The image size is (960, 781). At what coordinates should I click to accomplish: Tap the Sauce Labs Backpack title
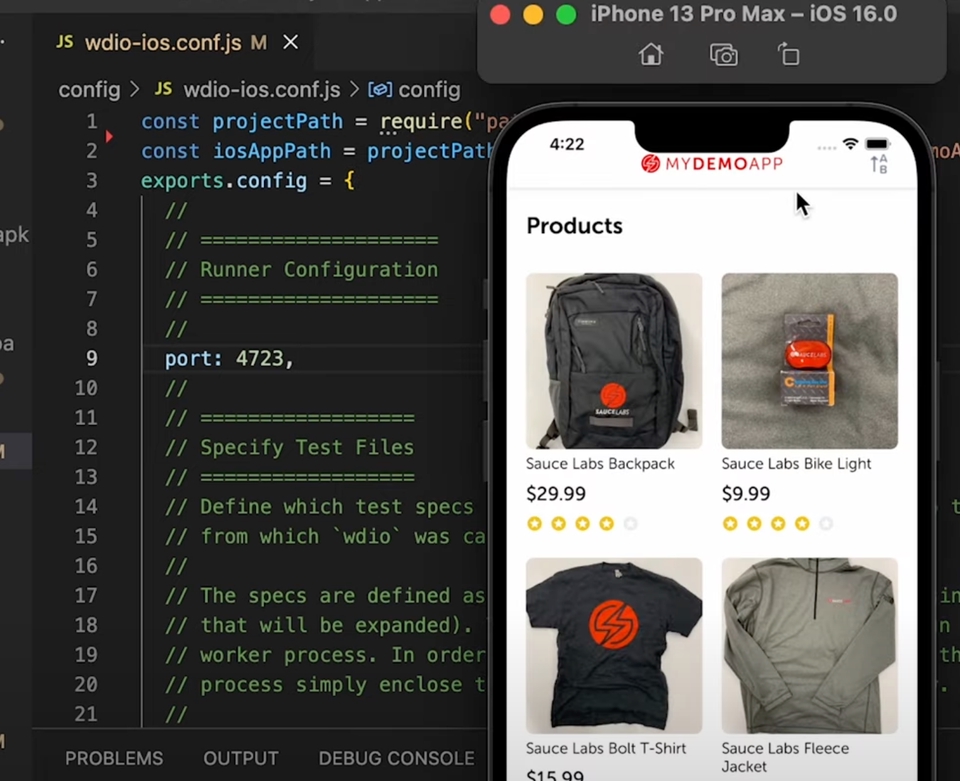coord(600,464)
